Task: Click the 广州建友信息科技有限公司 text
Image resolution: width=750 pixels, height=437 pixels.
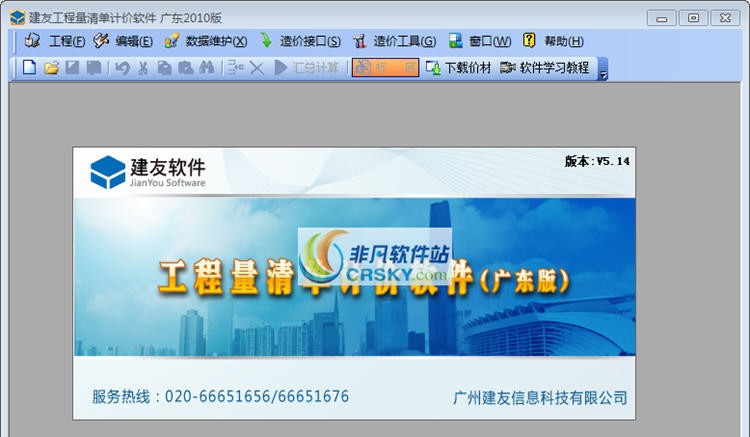Action: tap(540, 398)
